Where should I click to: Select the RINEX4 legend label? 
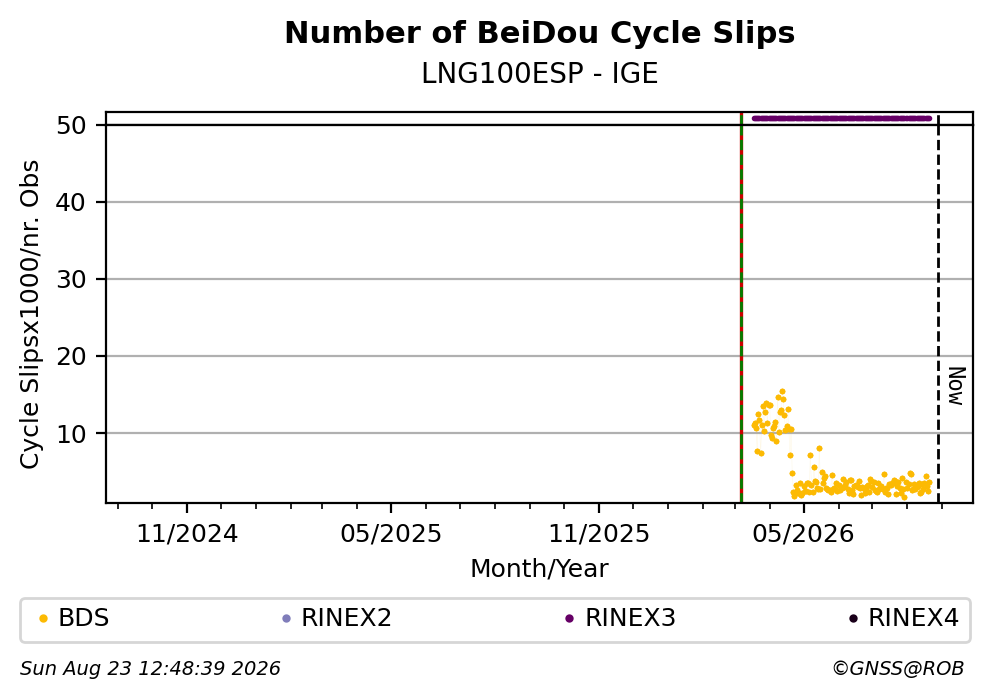(x=913, y=618)
